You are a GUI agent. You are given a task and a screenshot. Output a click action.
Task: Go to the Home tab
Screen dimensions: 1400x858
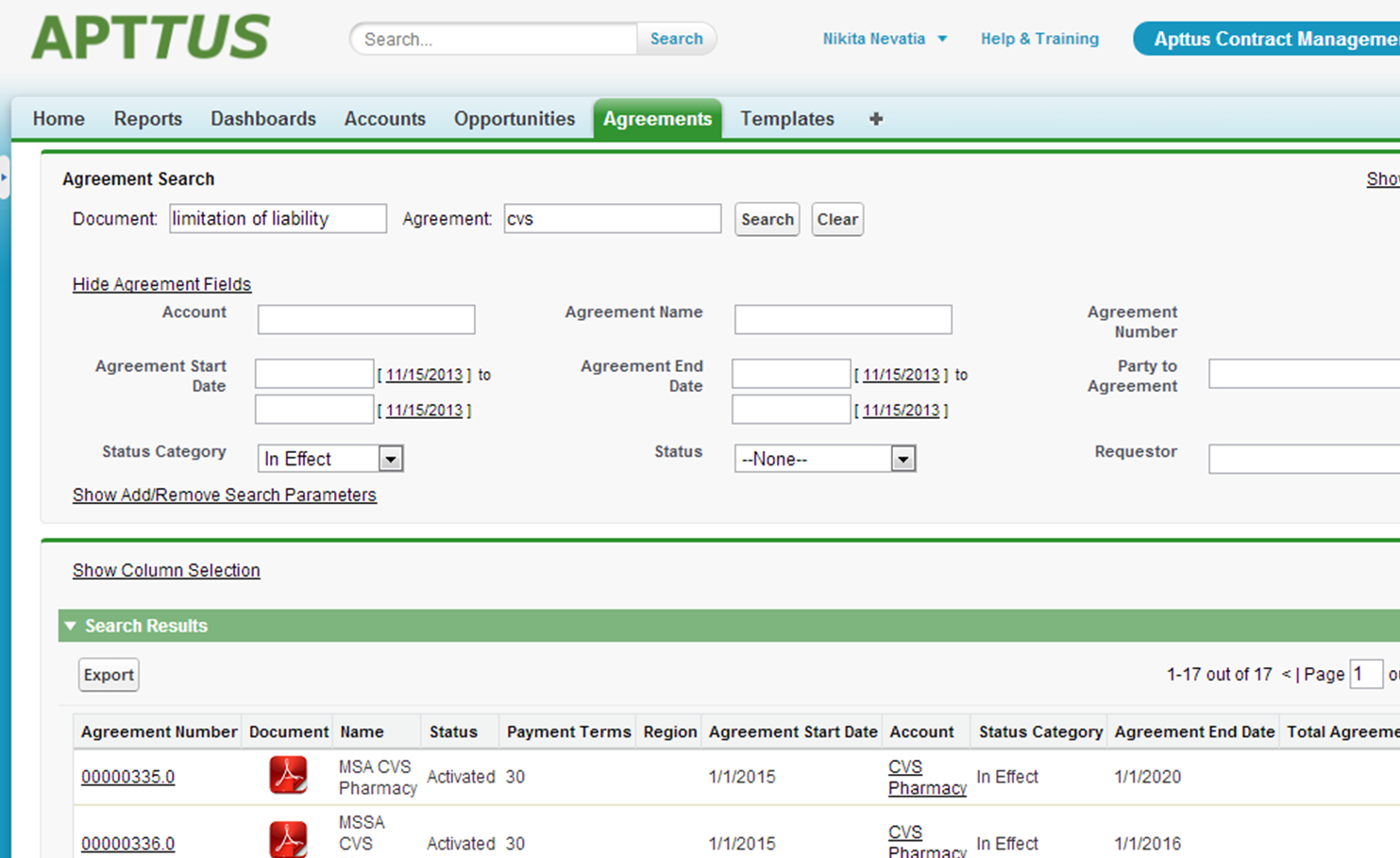(x=59, y=119)
